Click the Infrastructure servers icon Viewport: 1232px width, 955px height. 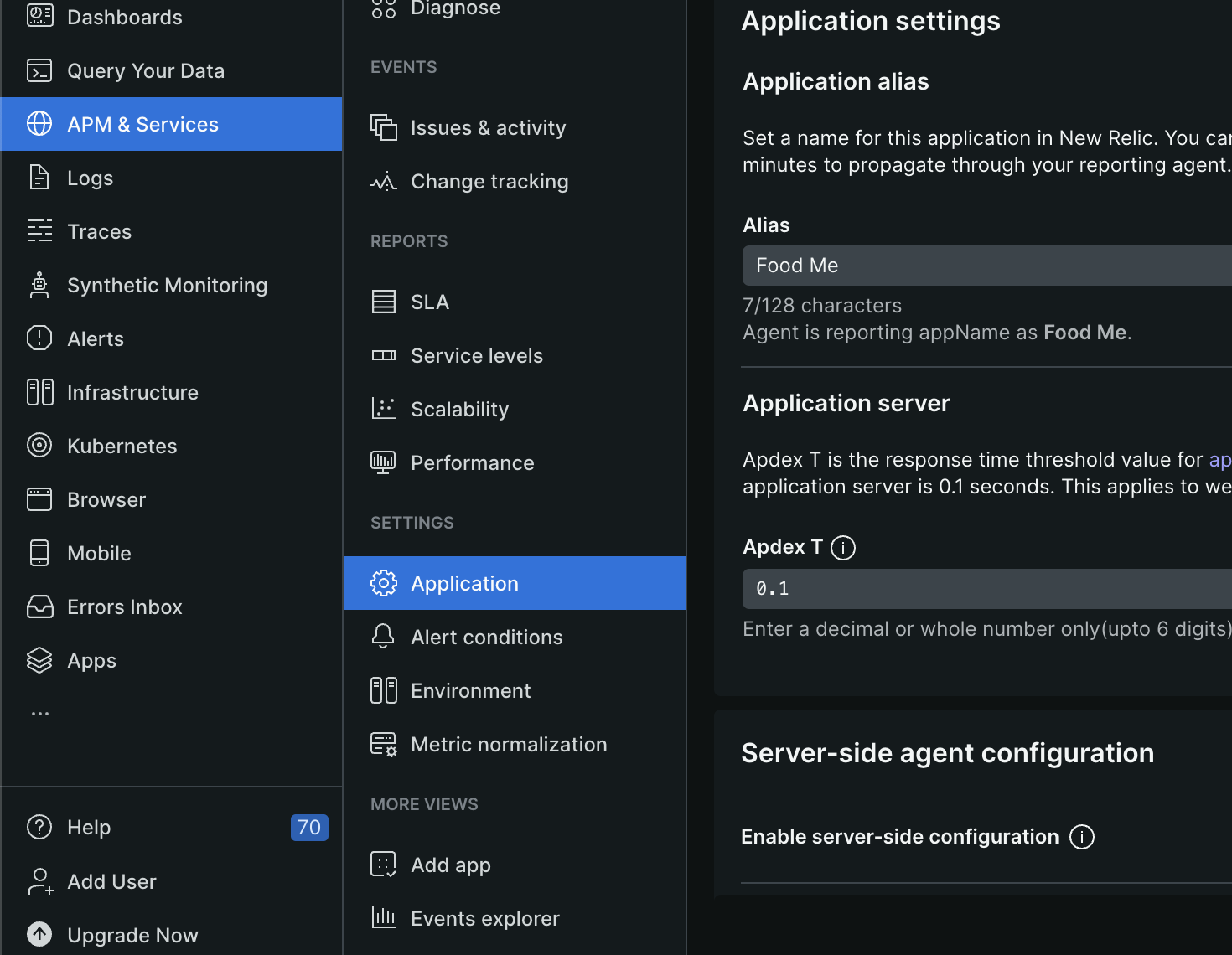(x=39, y=392)
